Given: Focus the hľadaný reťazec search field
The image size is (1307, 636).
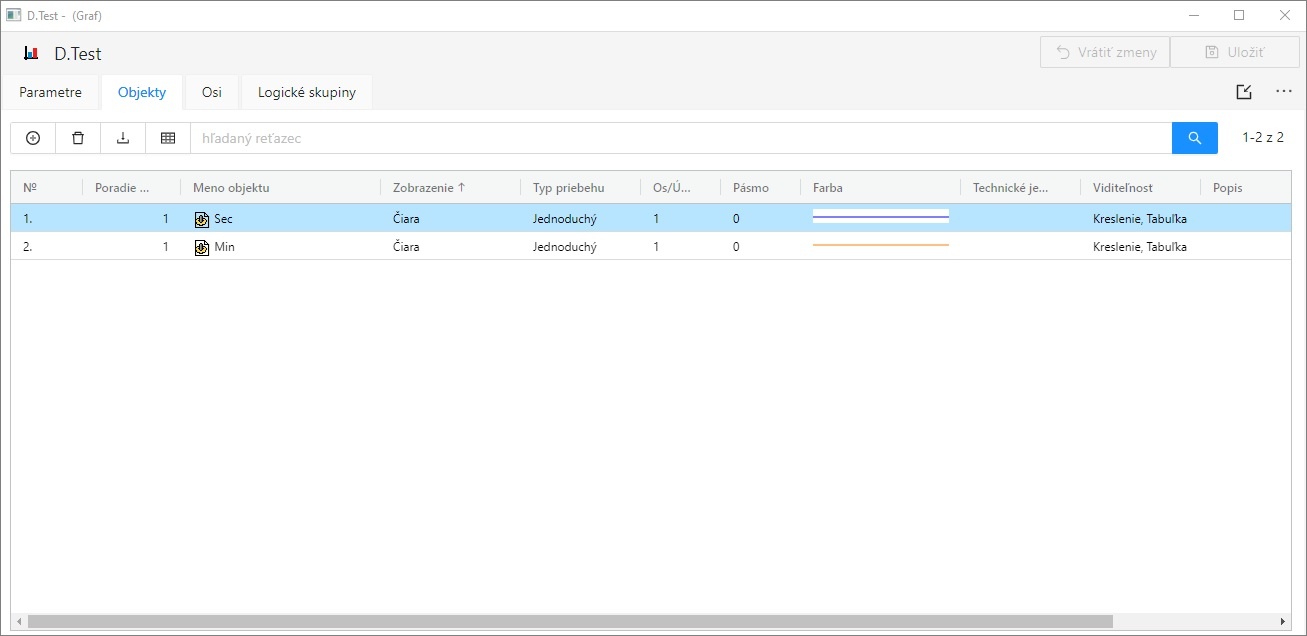Looking at the screenshot, I should pos(680,138).
